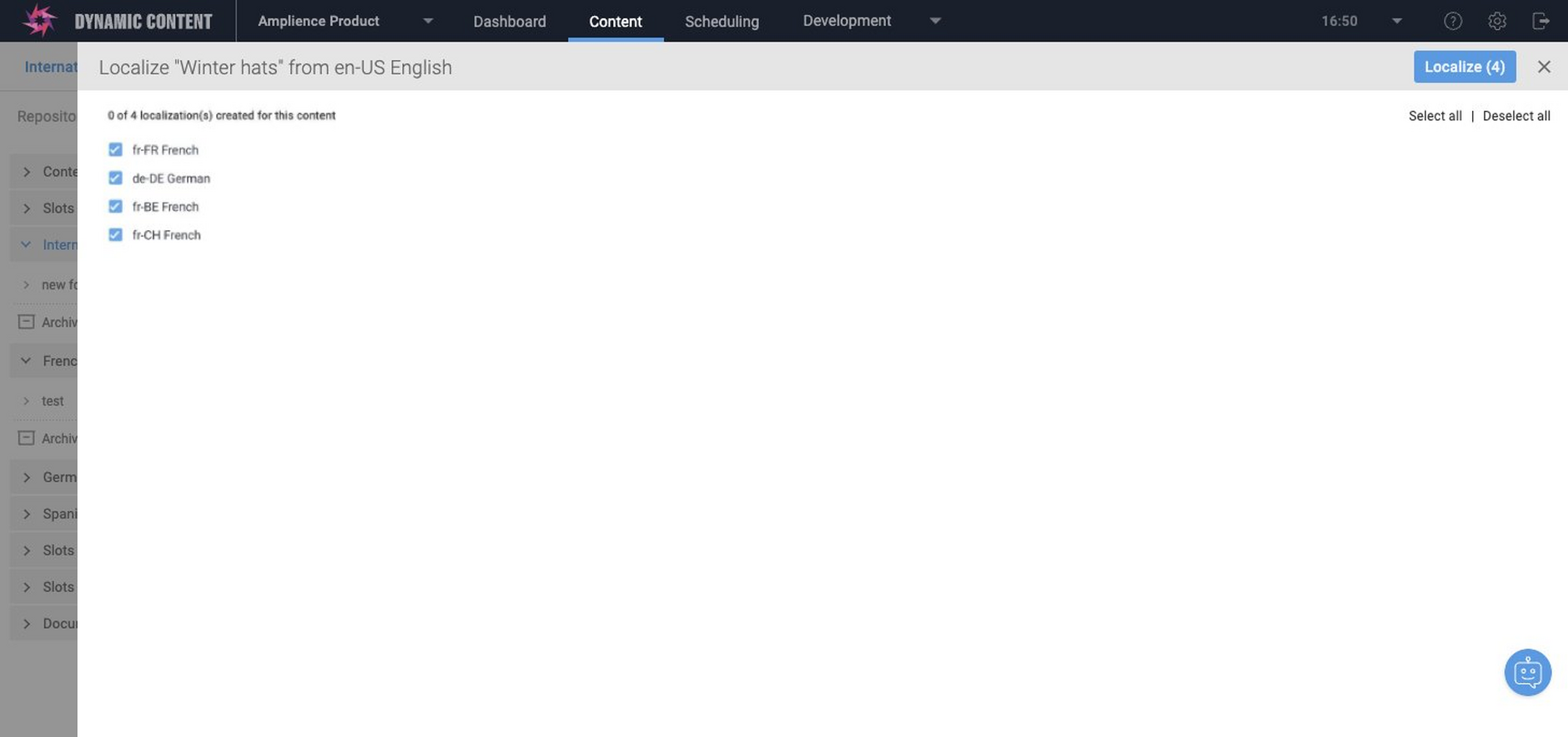Open the chatbot assistant icon
The image size is (1568, 737).
click(1527, 672)
